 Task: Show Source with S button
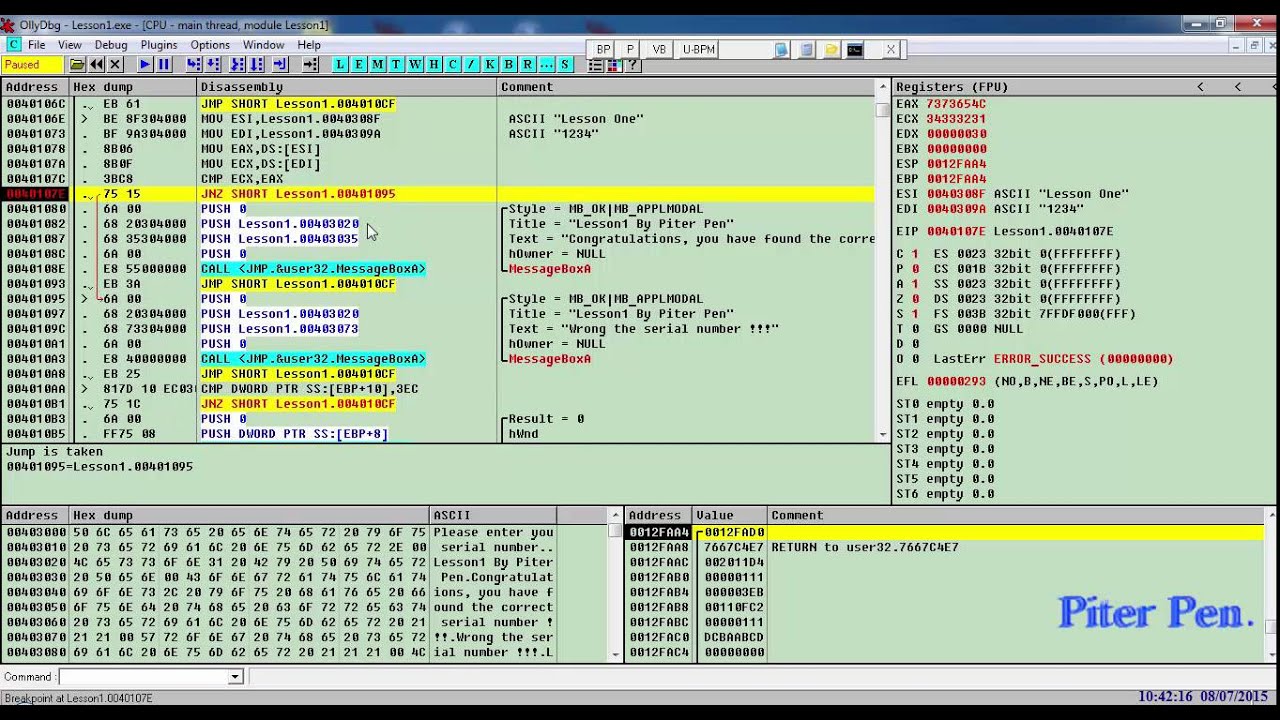(565, 64)
